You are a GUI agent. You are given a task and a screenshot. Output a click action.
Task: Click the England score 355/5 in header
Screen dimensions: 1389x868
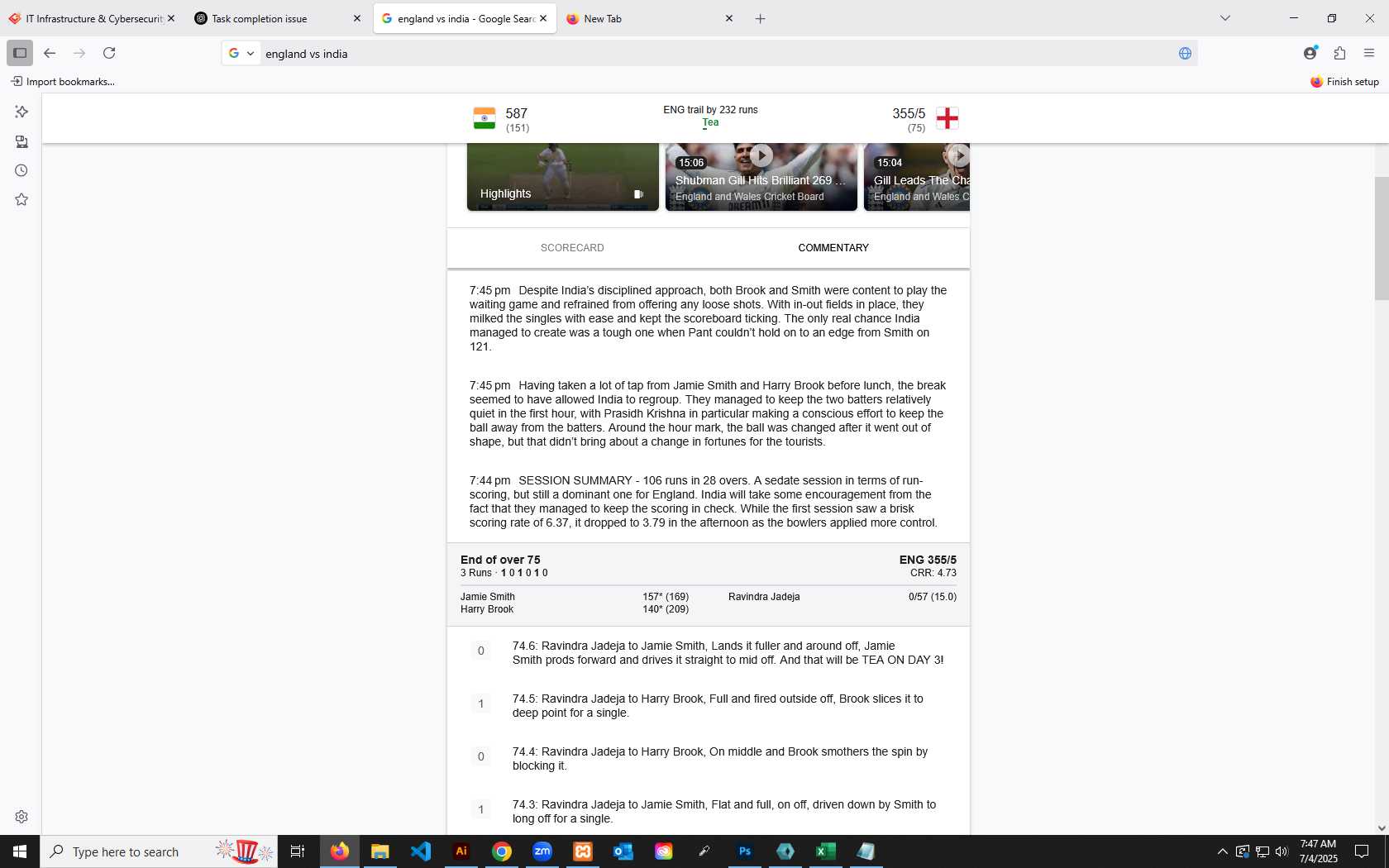pos(909,113)
